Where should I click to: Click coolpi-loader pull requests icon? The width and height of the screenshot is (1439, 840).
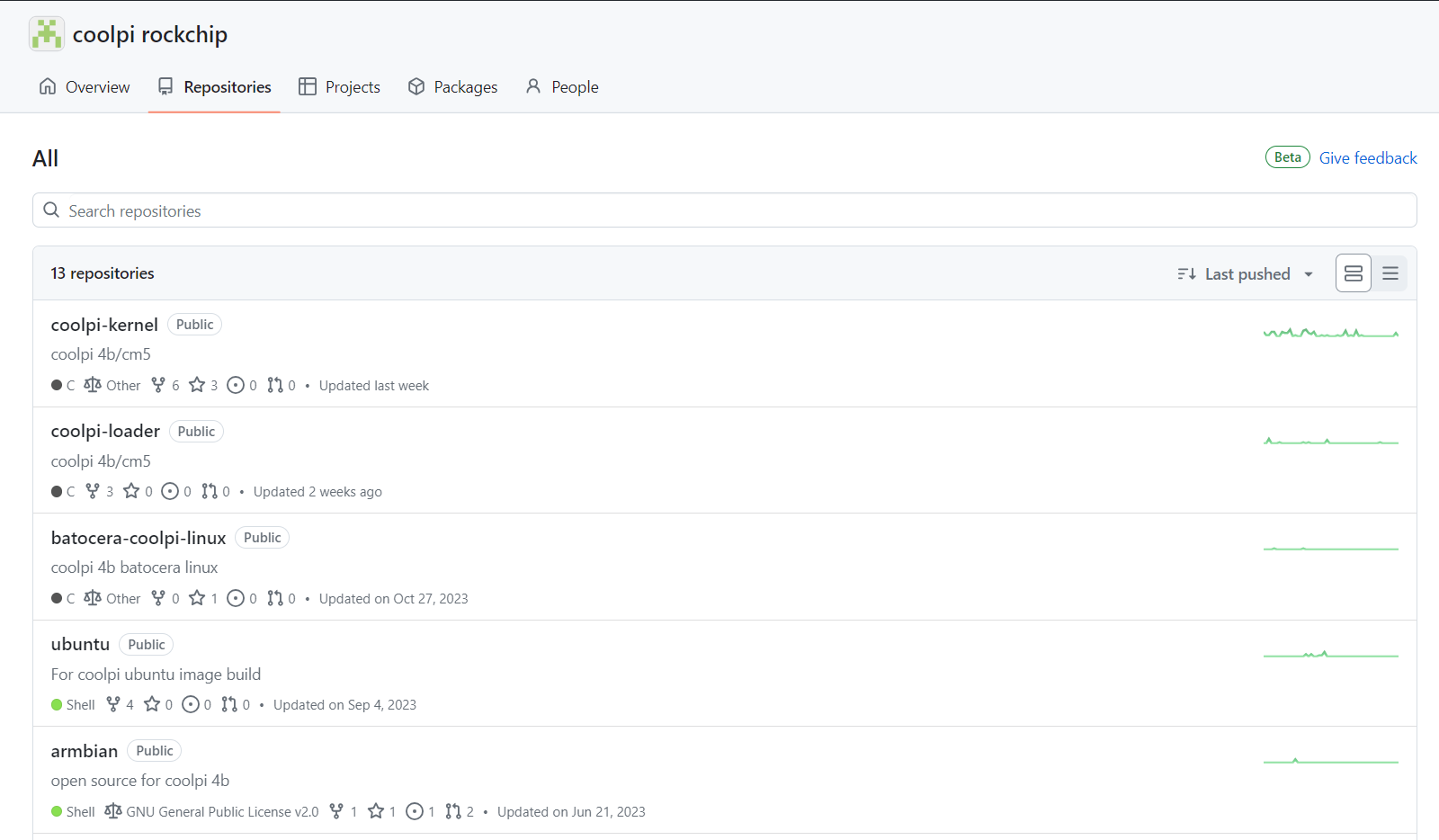click(210, 491)
